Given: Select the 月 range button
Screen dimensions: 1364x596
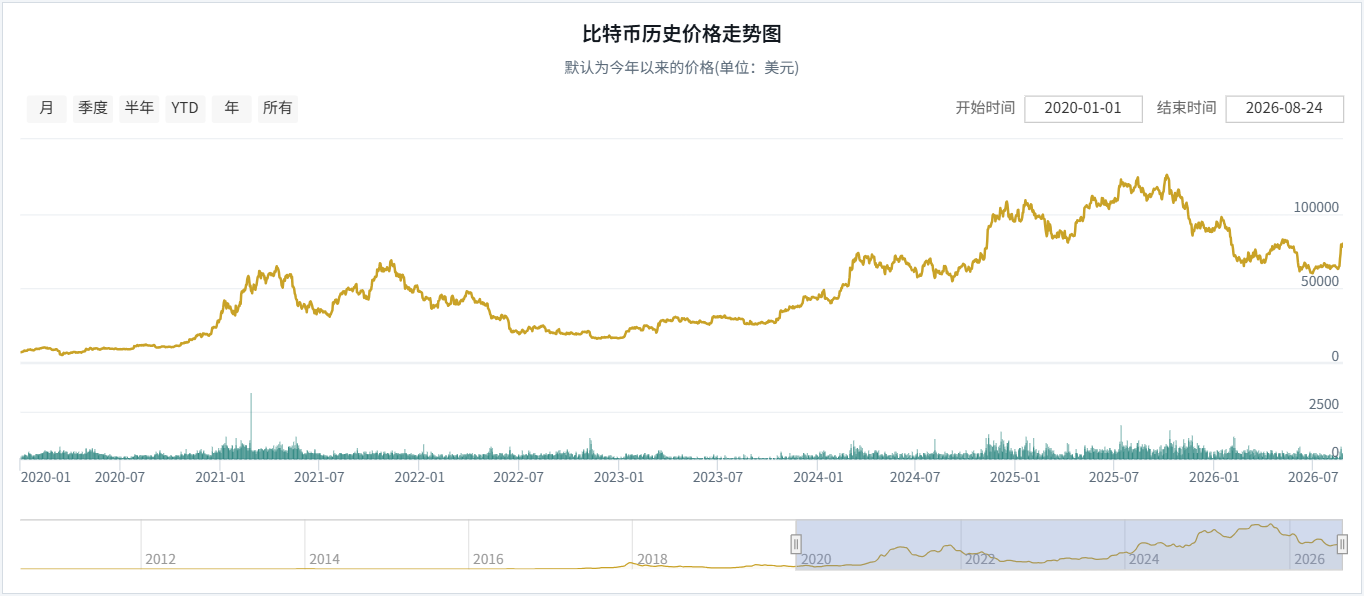Looking at the screenshot, I should pos(46,108).
